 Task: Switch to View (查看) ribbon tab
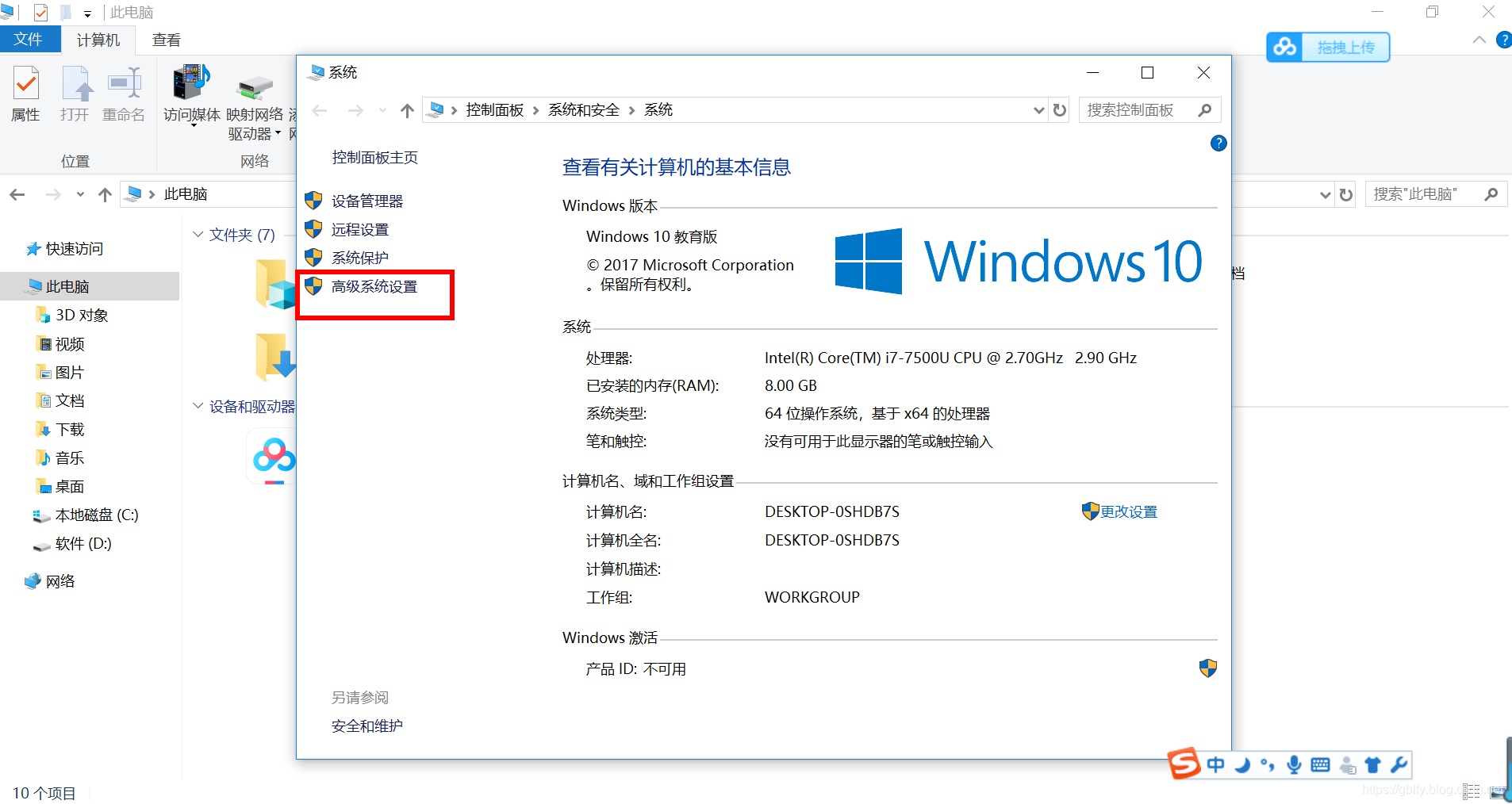(x=167, y=40)
